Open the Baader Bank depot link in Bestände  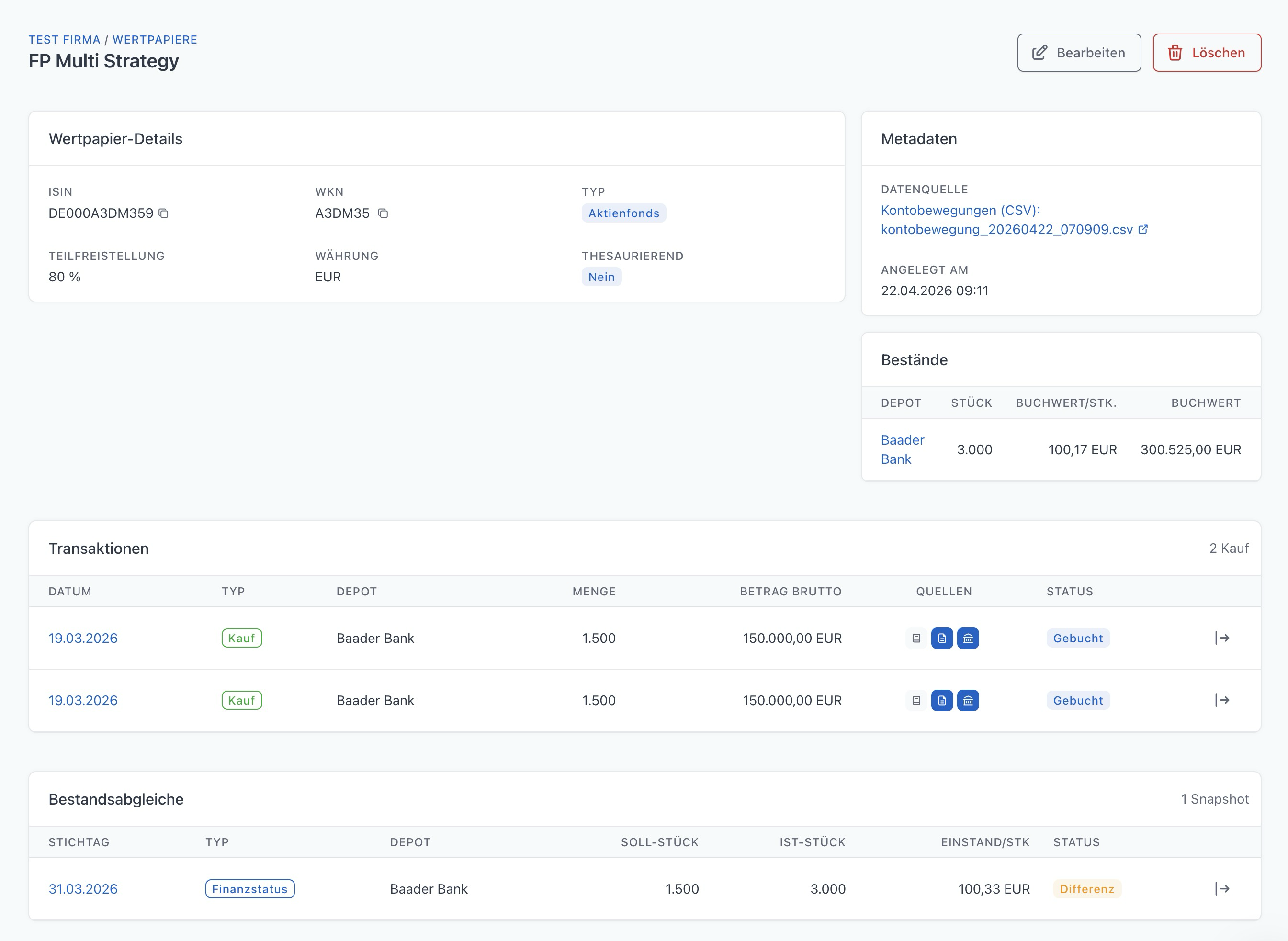(902, 449)
